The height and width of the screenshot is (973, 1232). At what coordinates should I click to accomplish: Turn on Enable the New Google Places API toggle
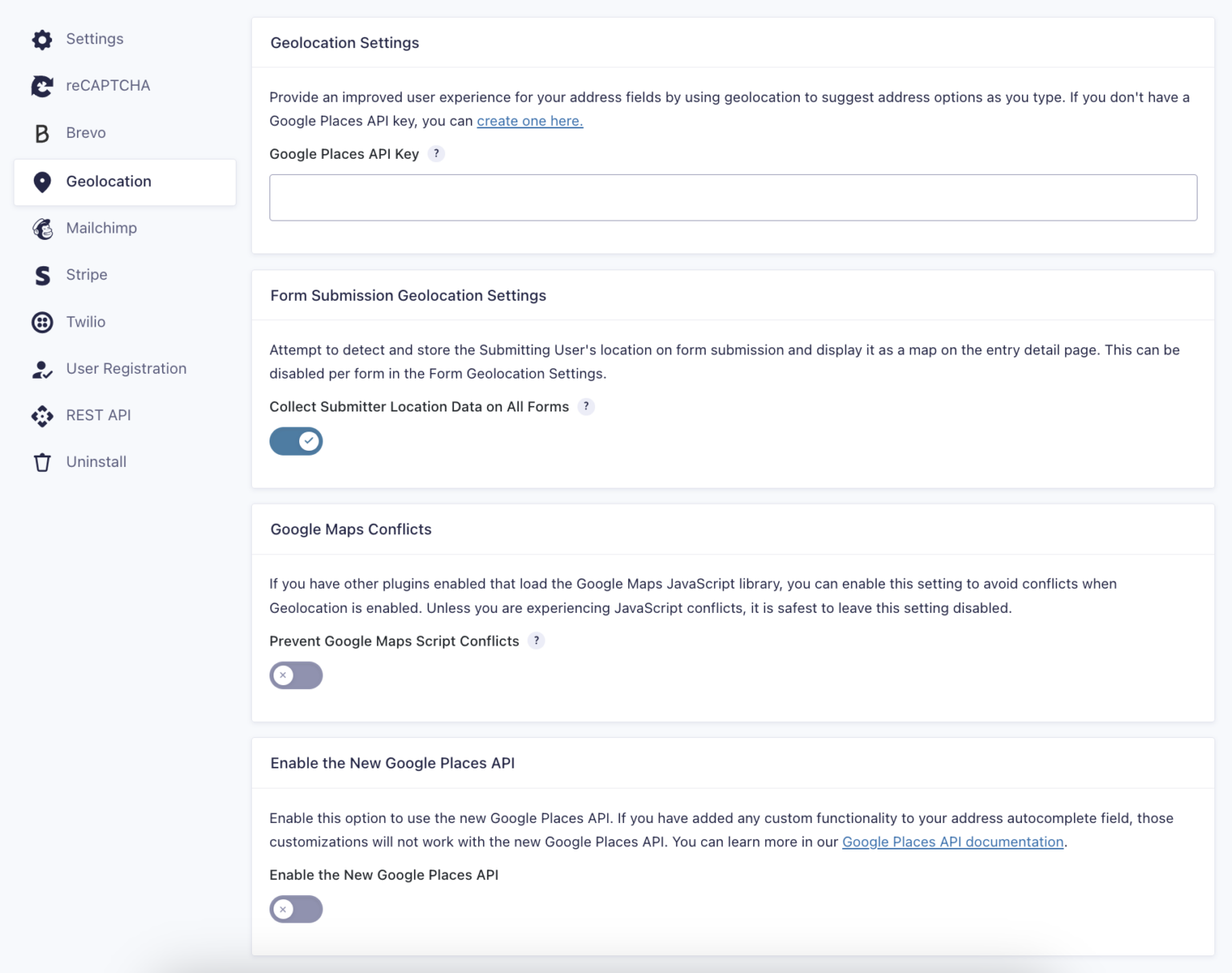tap(296, 910)
